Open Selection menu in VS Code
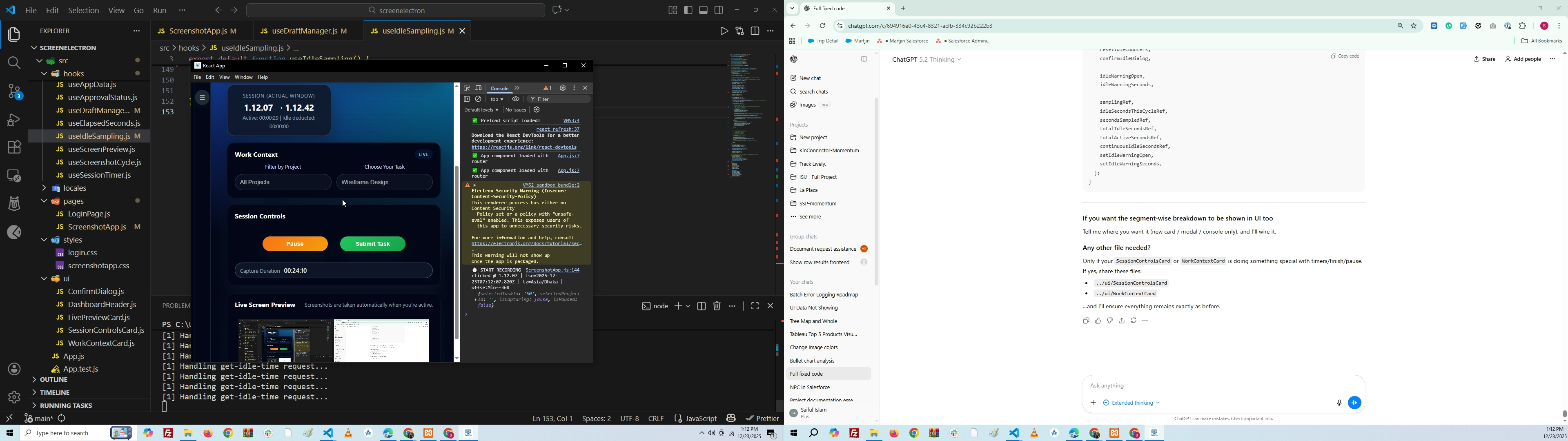Screen dimensions: 1568x441 (x=83, y=10)
